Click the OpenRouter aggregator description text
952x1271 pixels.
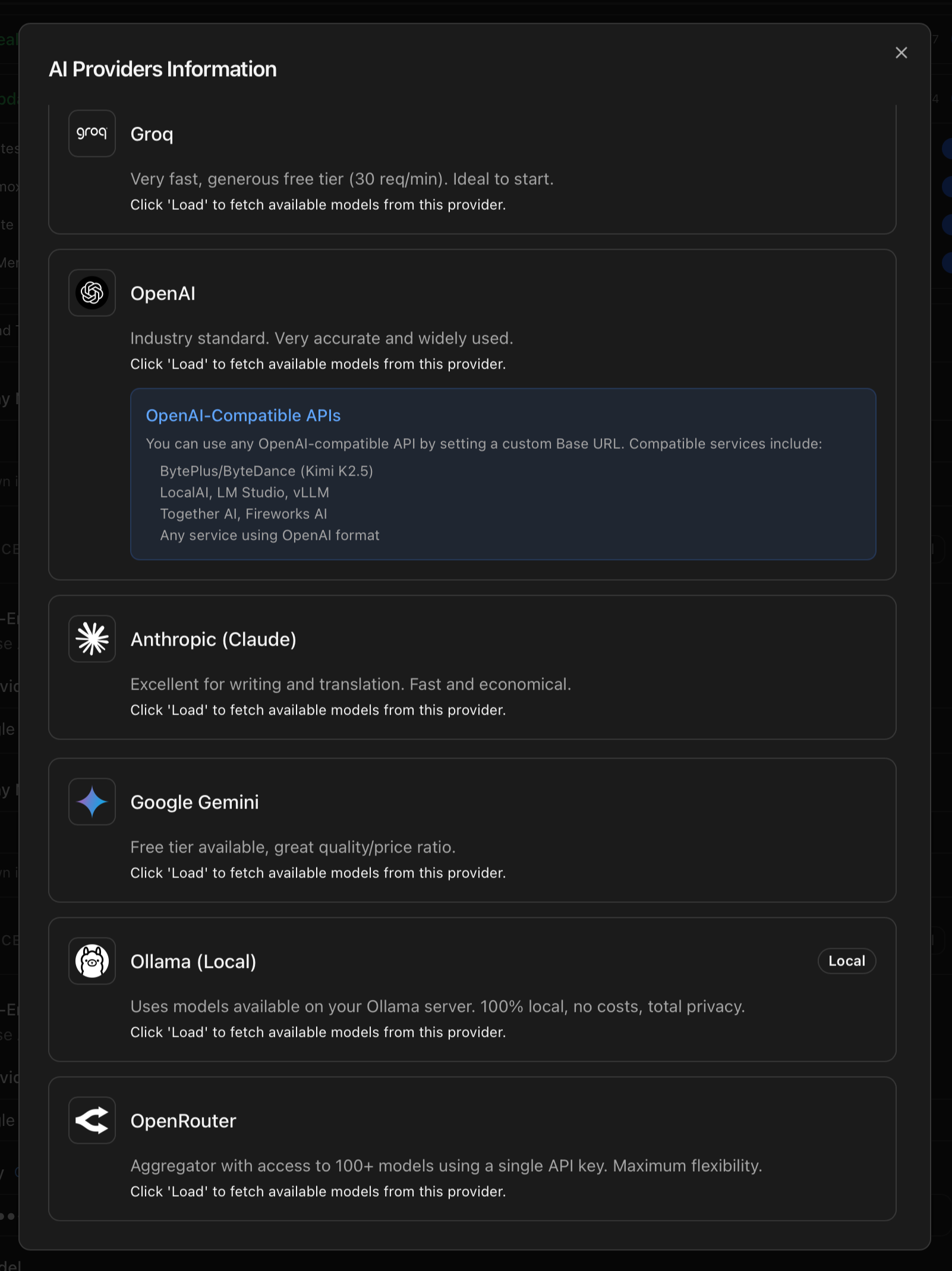(x=446, y=1166)
